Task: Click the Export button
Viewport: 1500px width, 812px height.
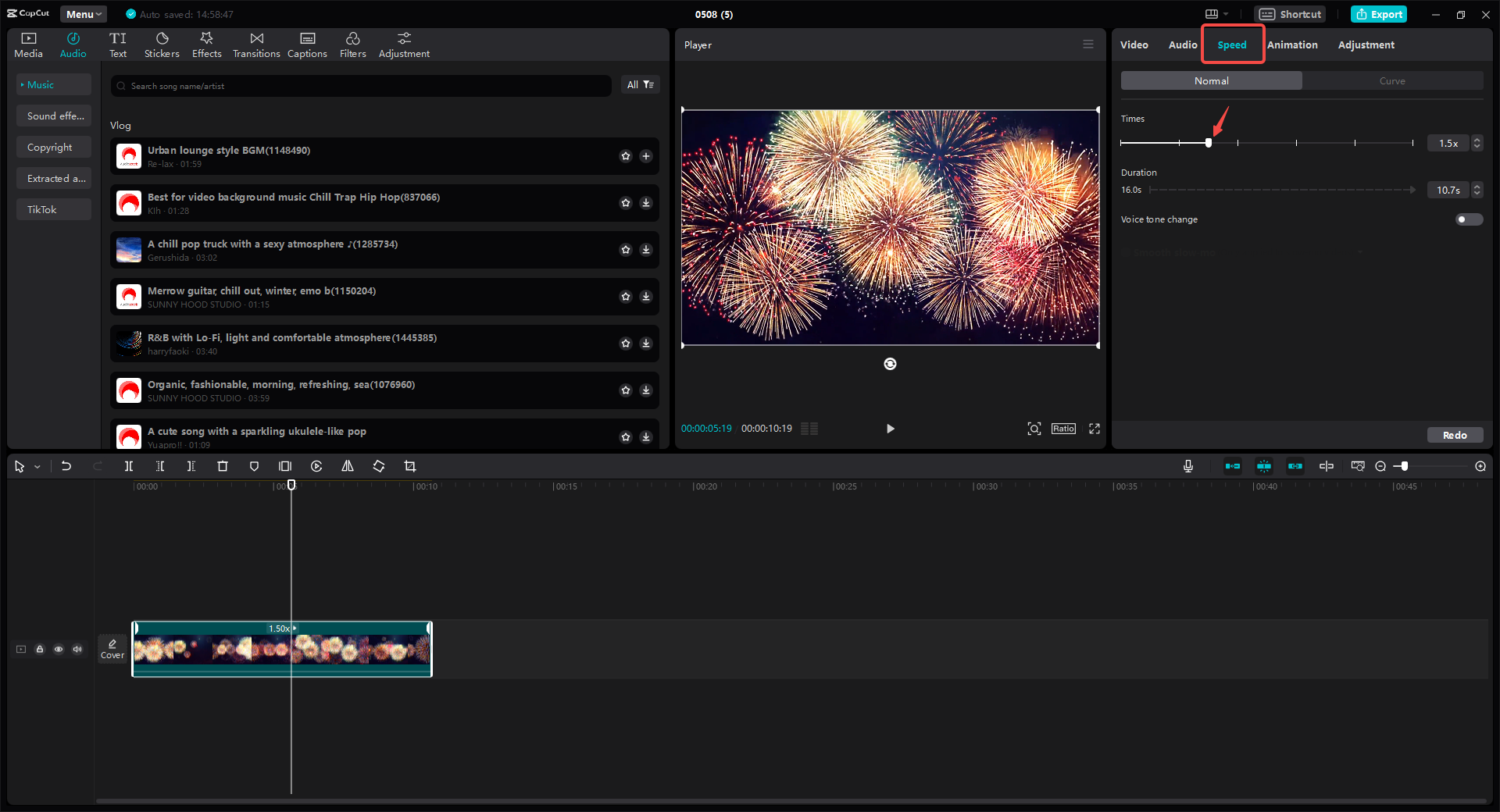Action: pos(1379,14)
